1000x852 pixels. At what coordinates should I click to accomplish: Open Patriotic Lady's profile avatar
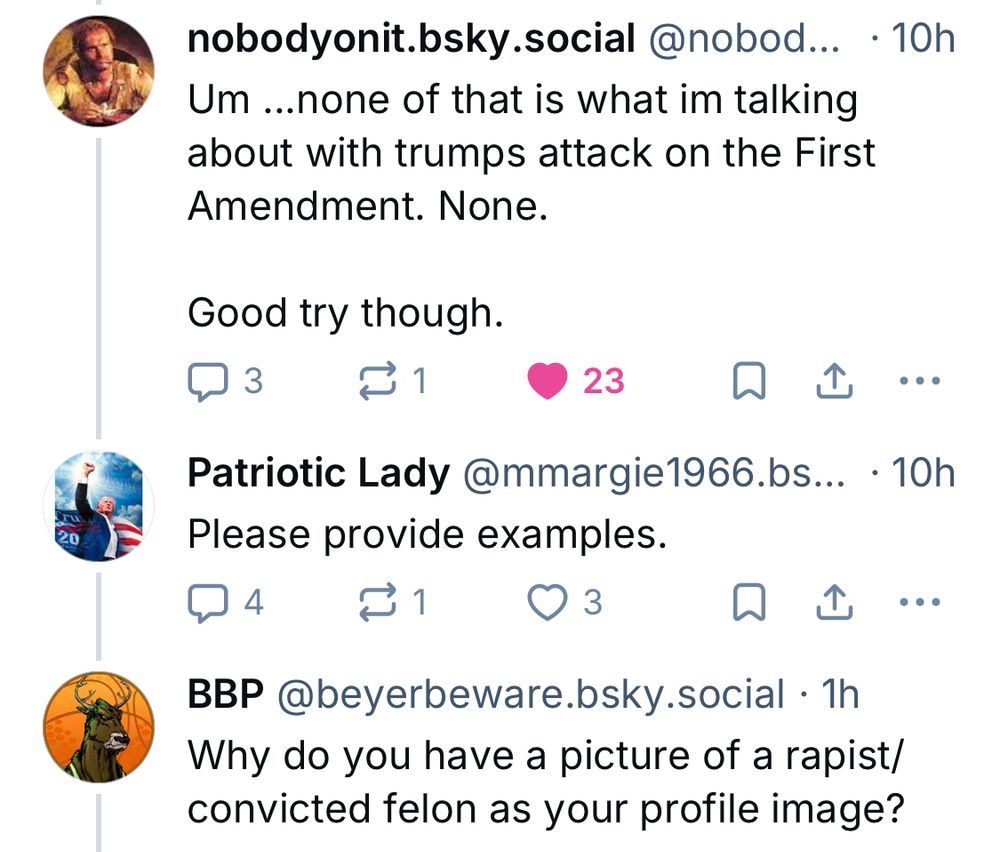pos(99,505)
